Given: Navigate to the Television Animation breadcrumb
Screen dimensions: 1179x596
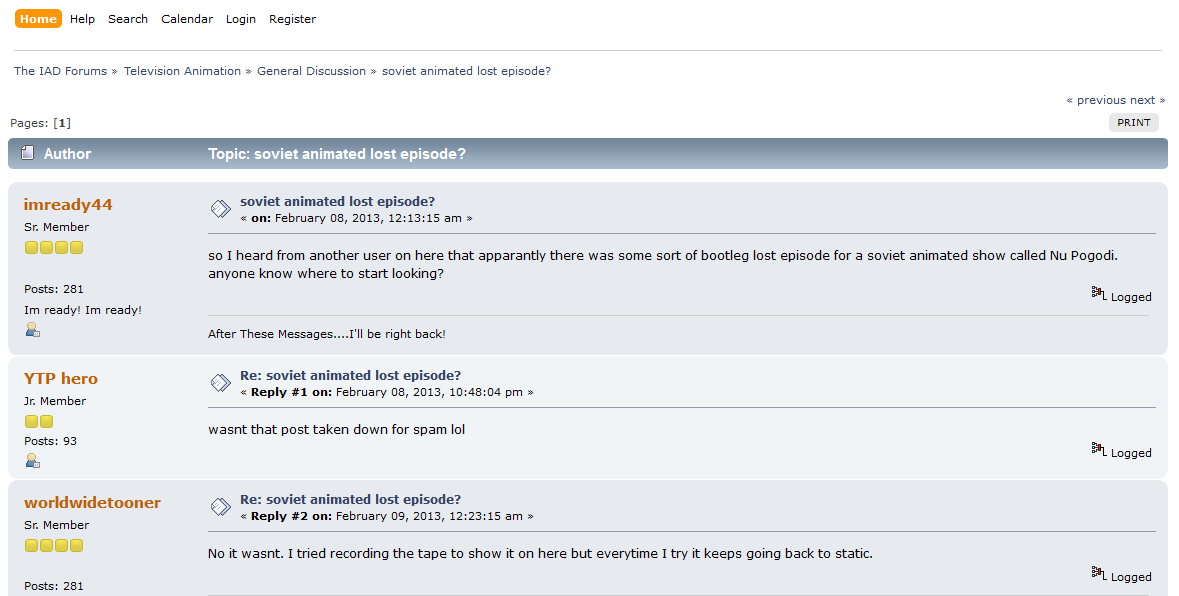Looking at the screenshot, I should coord(182,71).
